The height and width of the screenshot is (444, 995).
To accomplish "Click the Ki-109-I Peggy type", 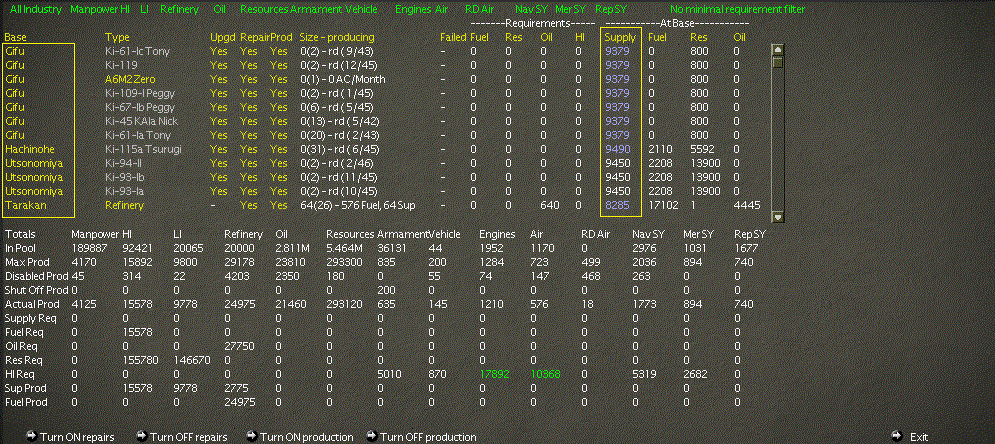I will point(140,93).
